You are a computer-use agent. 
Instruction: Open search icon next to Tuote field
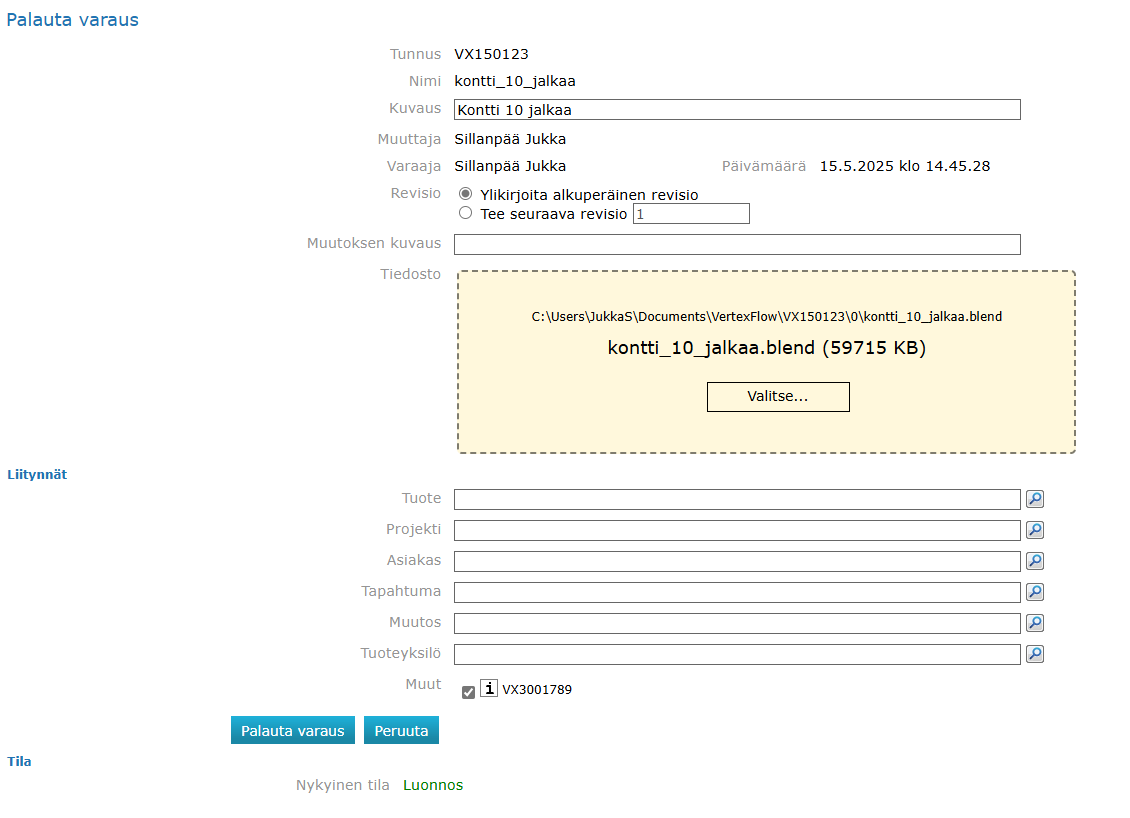click(x=1035, y=499)
